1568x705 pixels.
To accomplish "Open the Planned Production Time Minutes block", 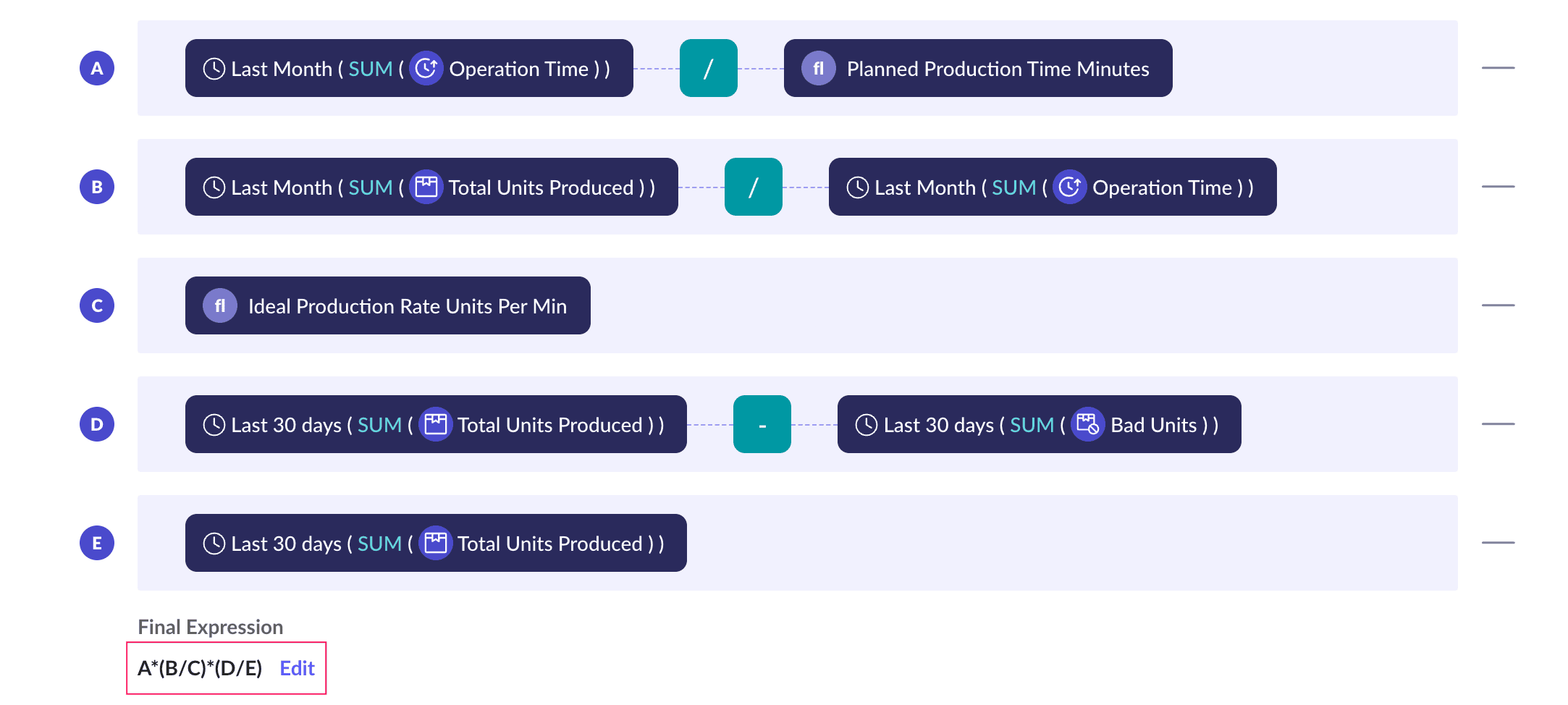I will point(997,68).
